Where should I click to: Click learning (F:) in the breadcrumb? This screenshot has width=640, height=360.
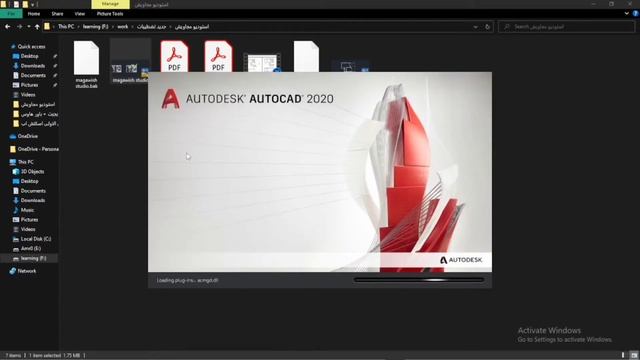(x=96, y=27)
